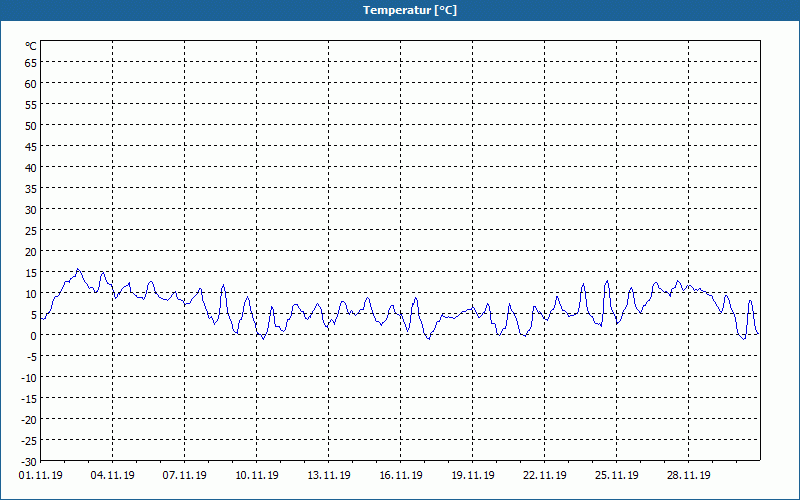Select the -30 value on the y-axis
Image resolution: width=800 pixels, height=500 pixels.
tap(29, 462)
